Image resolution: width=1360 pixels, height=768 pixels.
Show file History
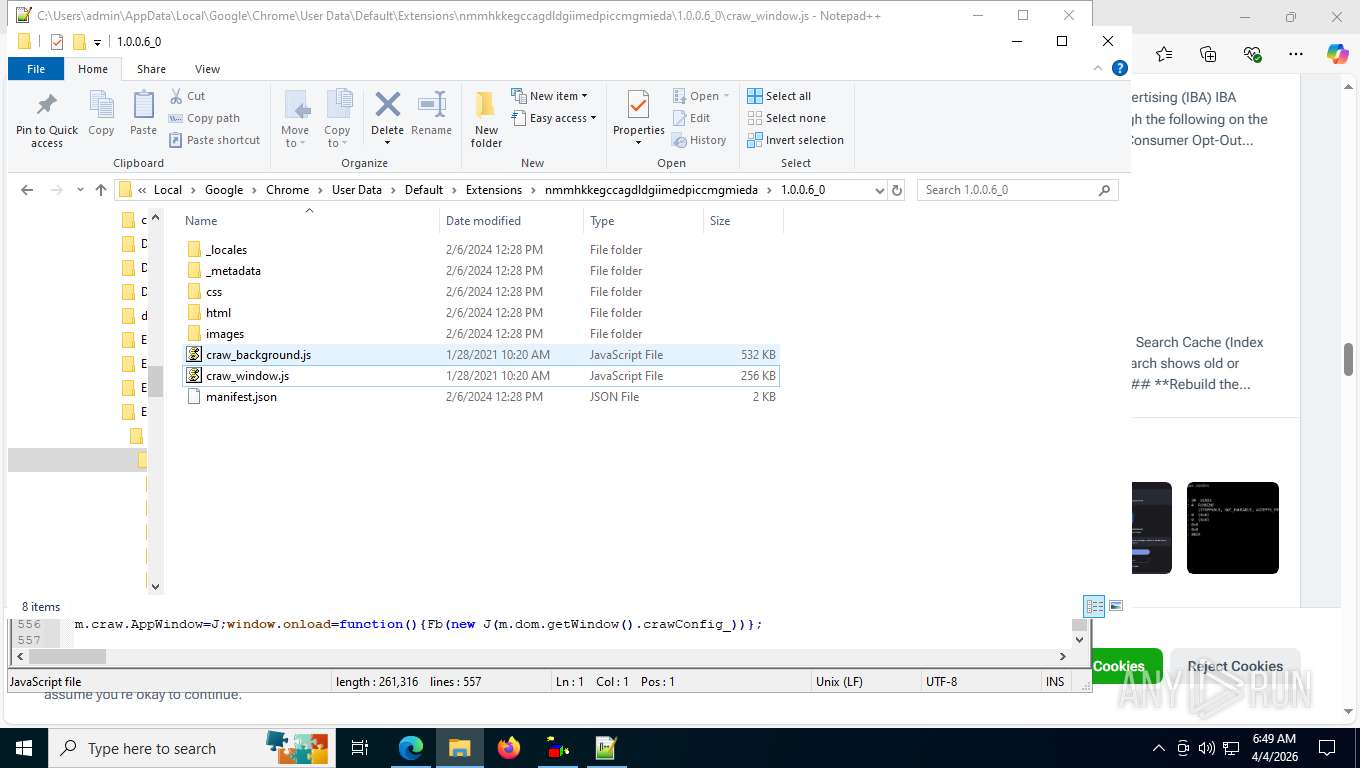[699, 140]
